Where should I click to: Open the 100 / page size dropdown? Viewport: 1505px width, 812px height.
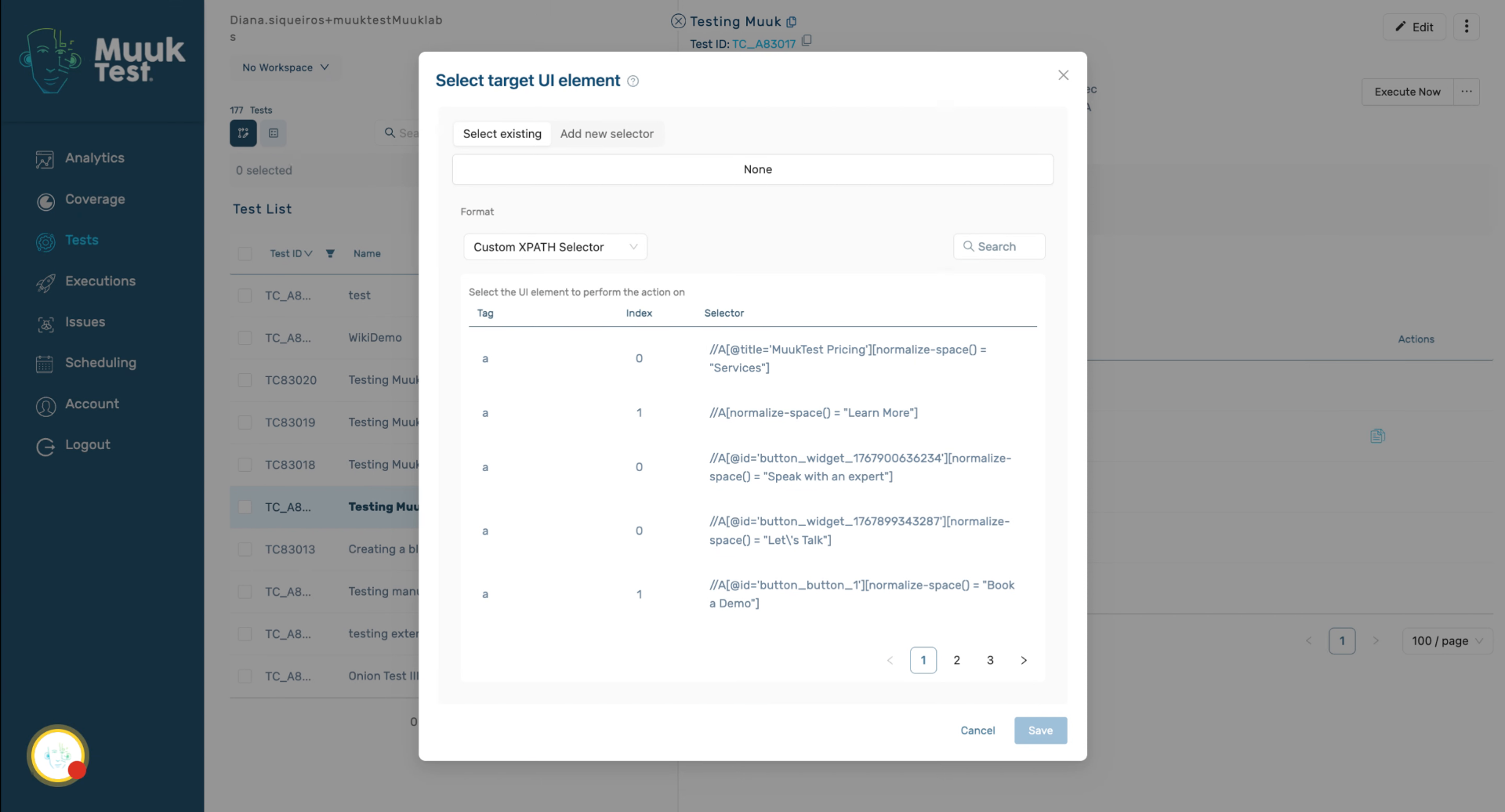(x=1447, y=641)
